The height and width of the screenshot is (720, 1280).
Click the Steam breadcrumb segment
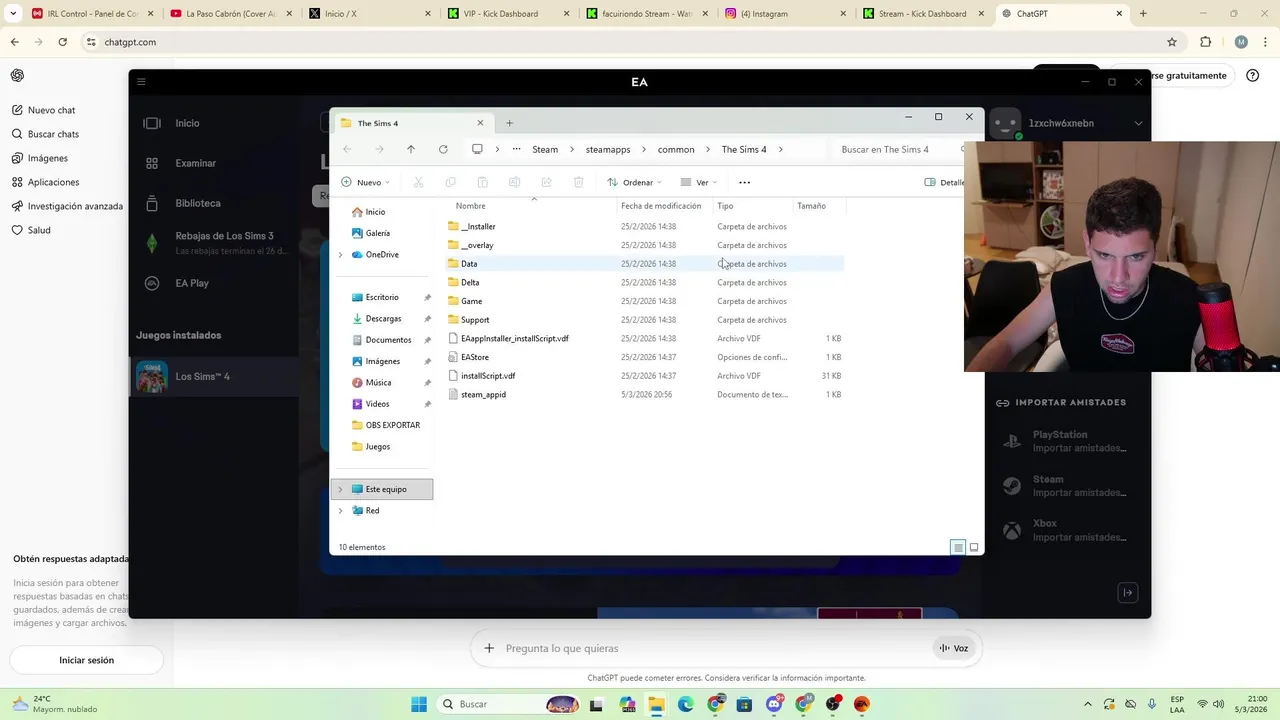point(545,149)
